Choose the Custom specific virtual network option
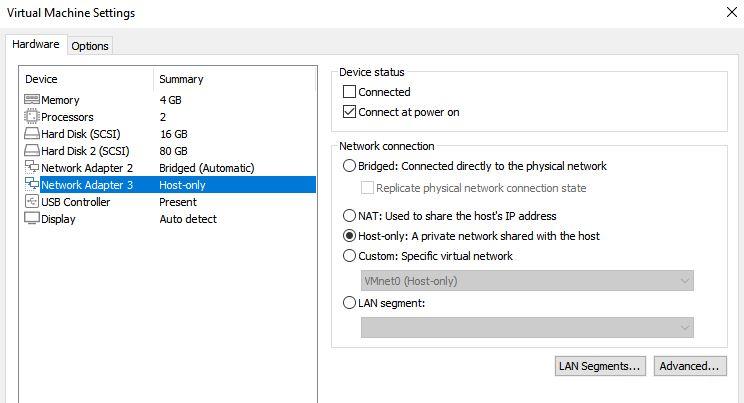 click(349, 256)
